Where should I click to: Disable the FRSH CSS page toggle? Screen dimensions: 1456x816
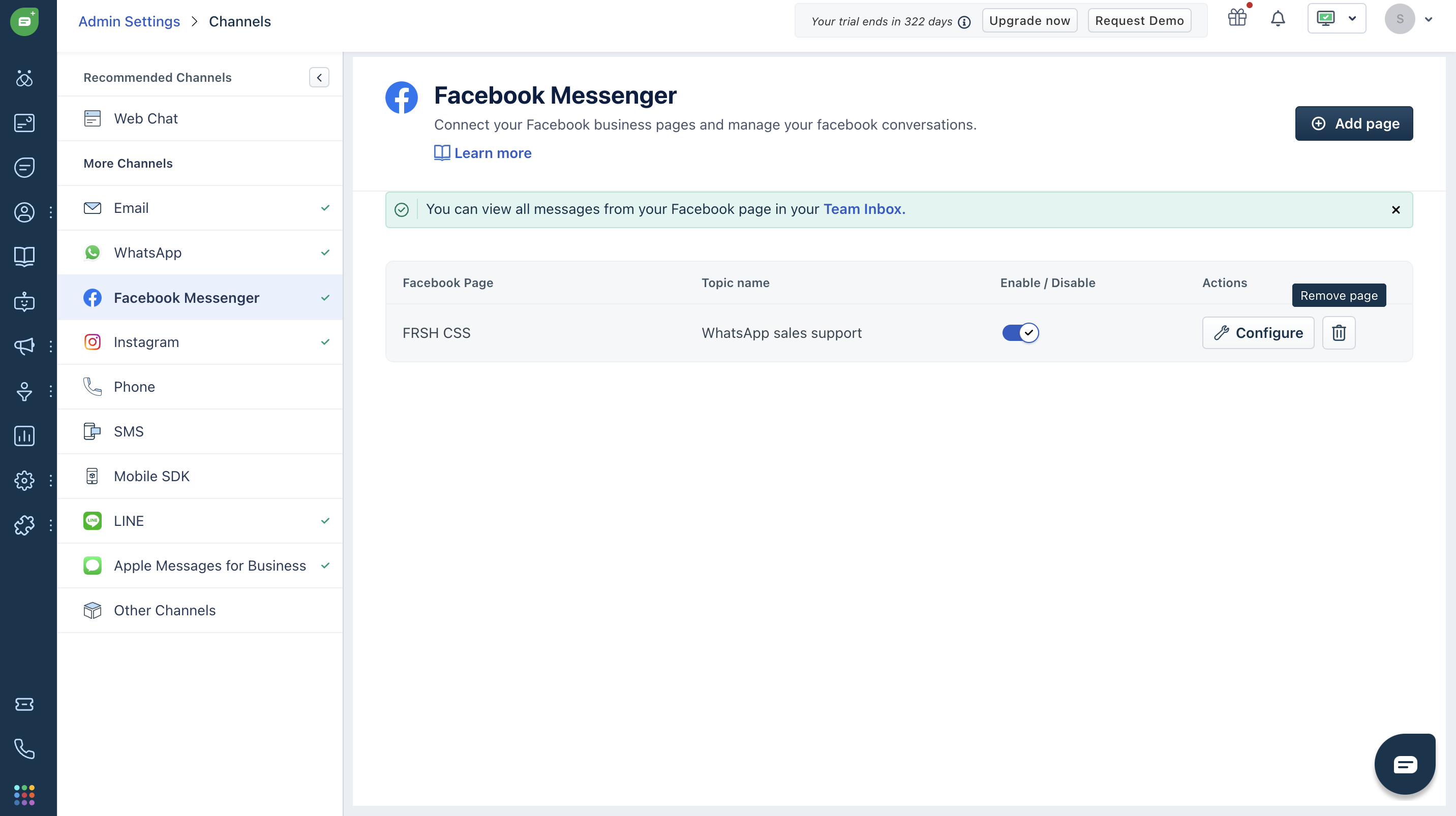coord(1020,333)
